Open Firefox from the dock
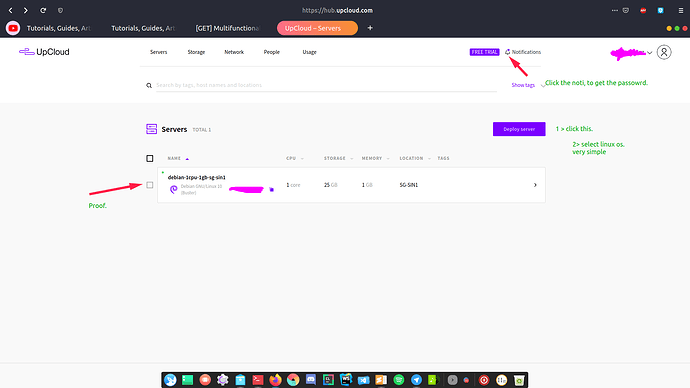 [x=275, y=380]
